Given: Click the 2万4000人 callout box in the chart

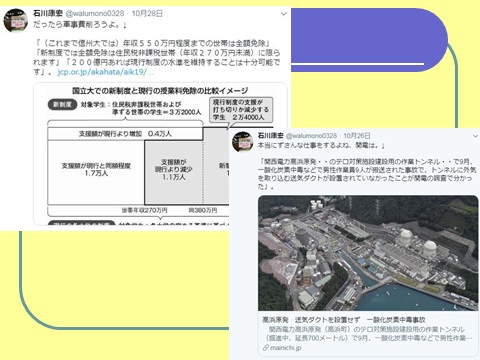Looking at the screenshot, I should click(x=241, y=110).
